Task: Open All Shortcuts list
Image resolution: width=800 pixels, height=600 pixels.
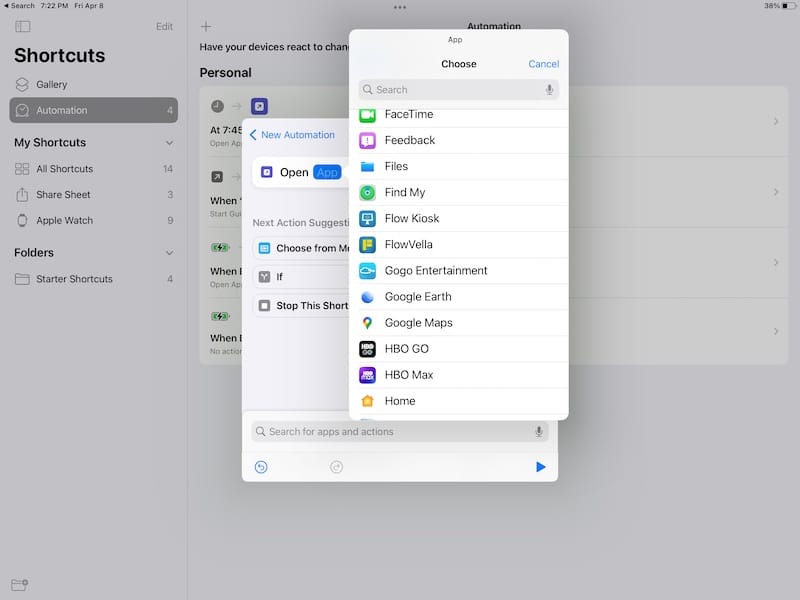Action: (94, 169)
